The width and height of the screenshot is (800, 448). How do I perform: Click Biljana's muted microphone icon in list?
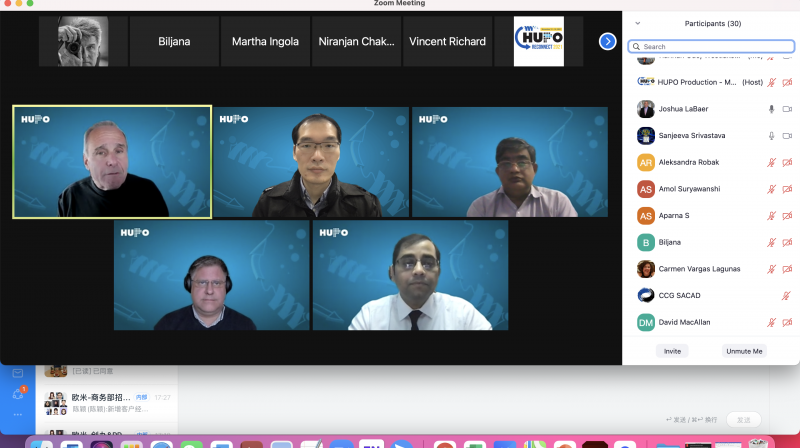tap(771, 242)
